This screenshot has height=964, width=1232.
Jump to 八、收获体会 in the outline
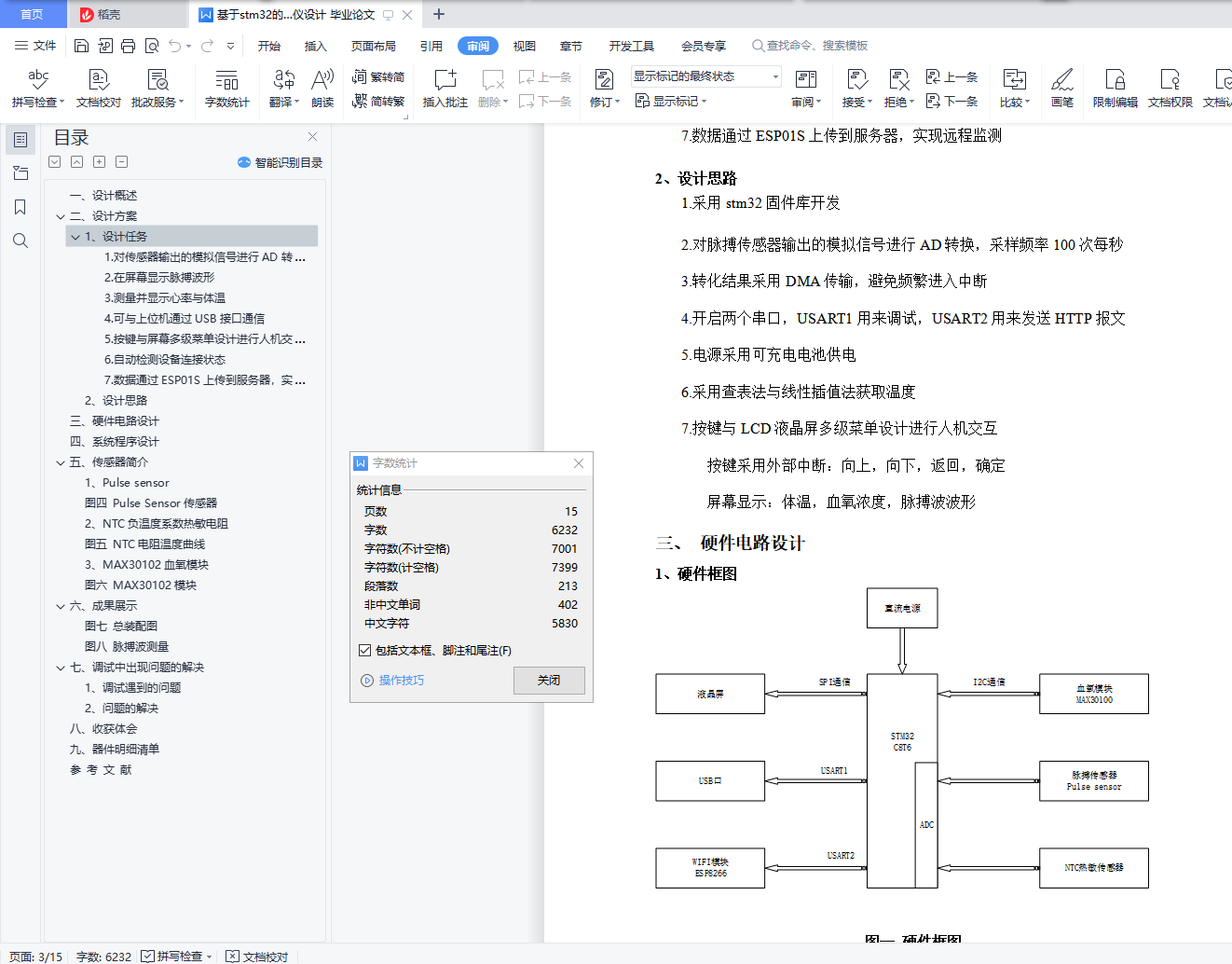tap(103, 729)
